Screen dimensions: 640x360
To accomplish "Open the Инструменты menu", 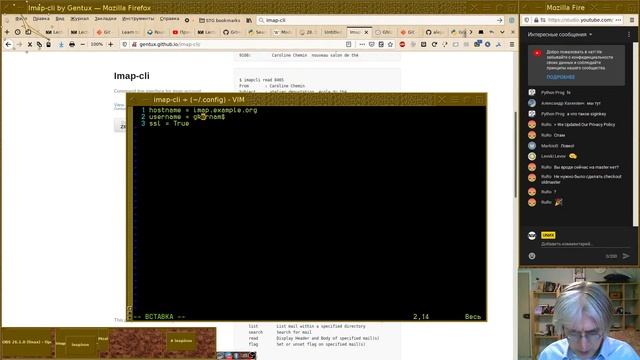I will [x=138, y=19].
